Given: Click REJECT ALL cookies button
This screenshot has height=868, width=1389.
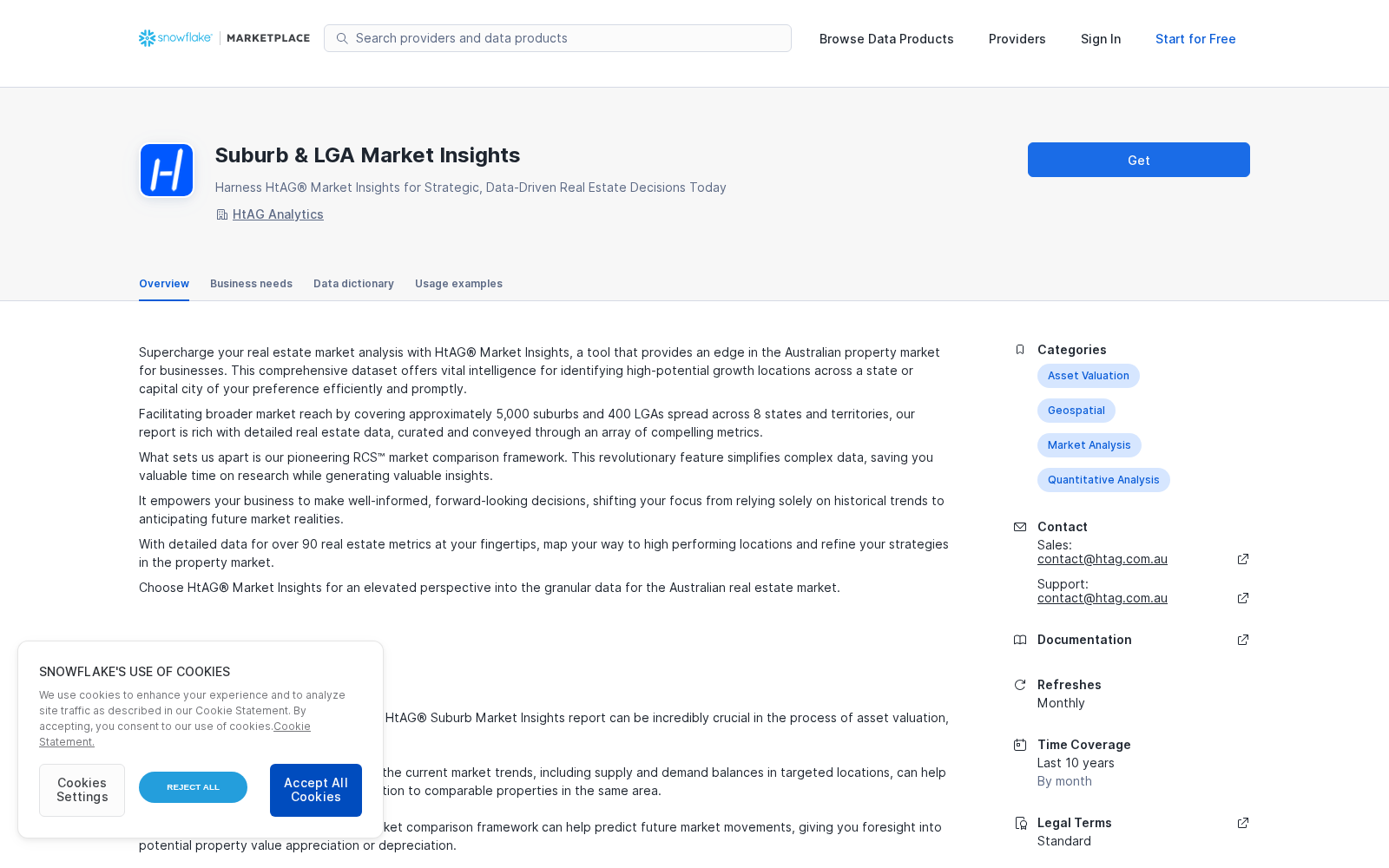Looking at the screenshot, I should pyautogui.click(x=193, y=787).
